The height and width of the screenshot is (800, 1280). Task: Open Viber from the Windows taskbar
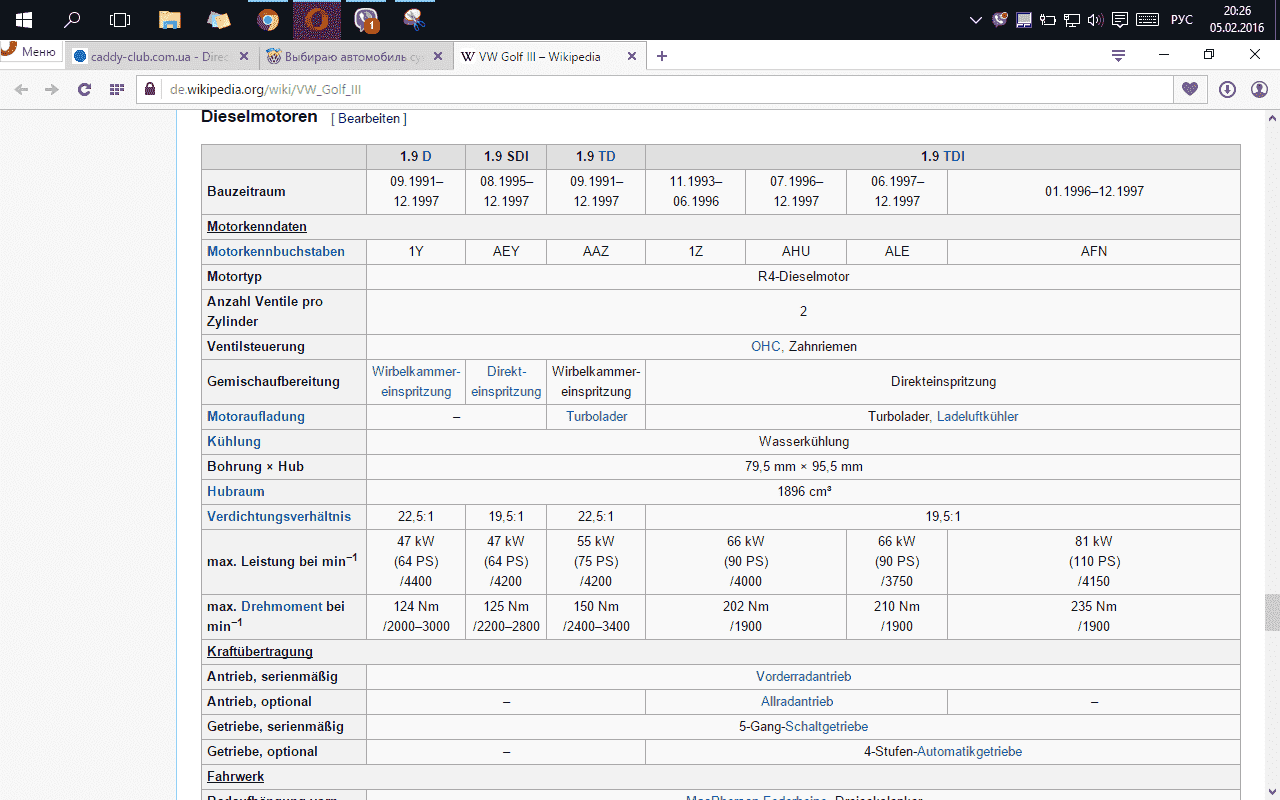tap(366, 20)
